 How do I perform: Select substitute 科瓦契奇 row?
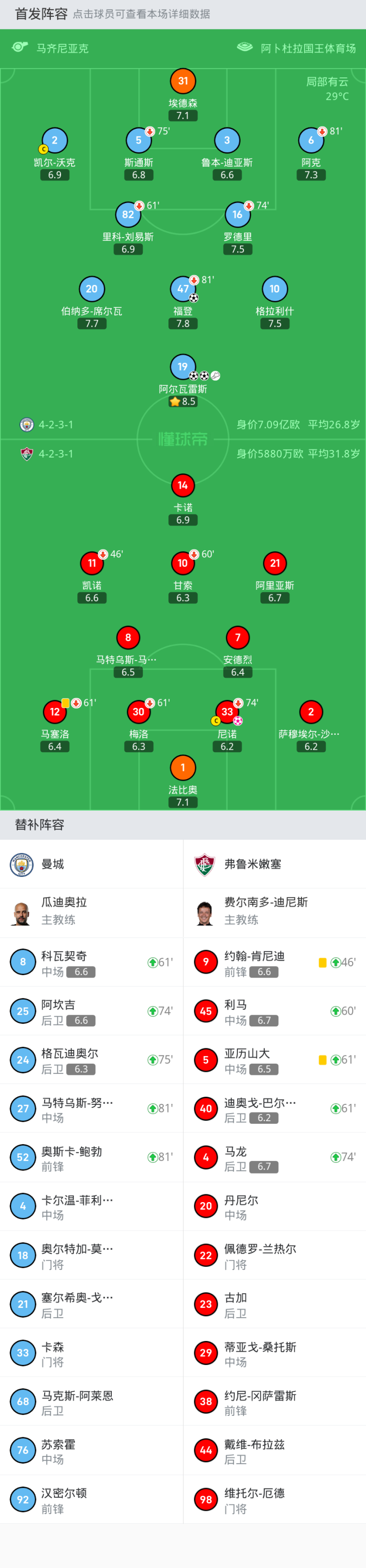pyautogui.click(x=91, y=962)
